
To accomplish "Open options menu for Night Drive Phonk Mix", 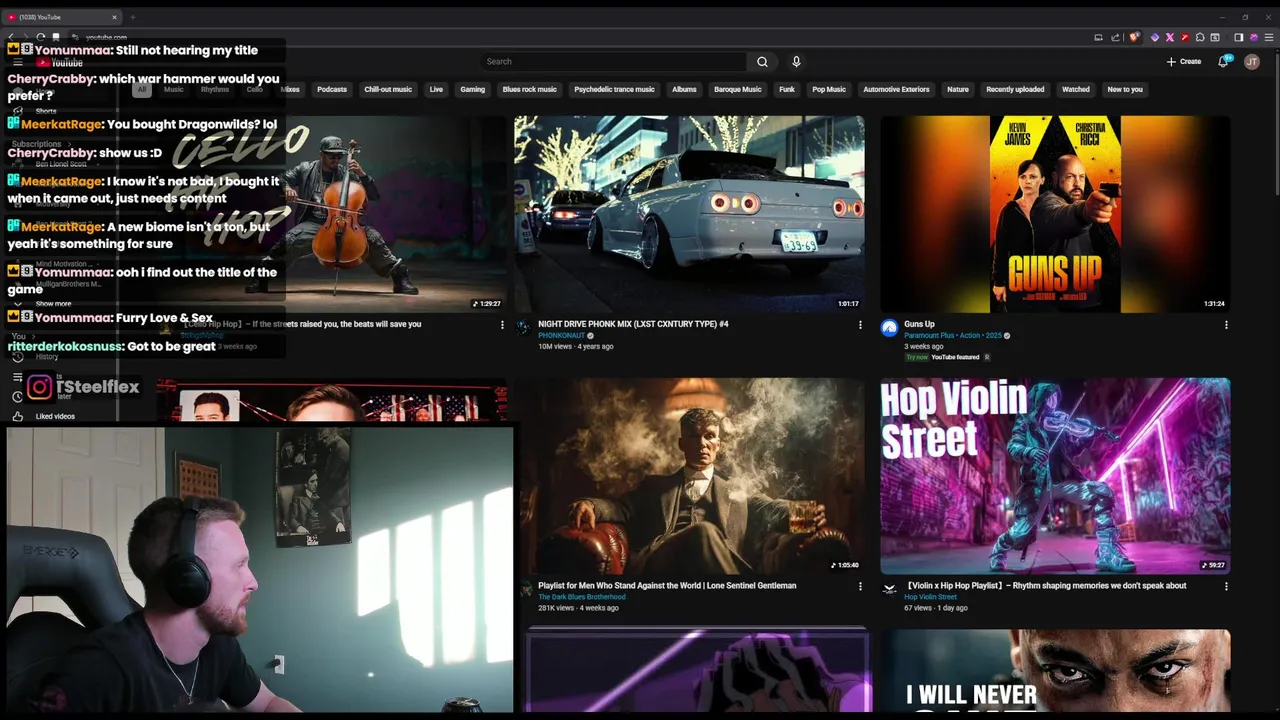I will [x=860, y=325].
